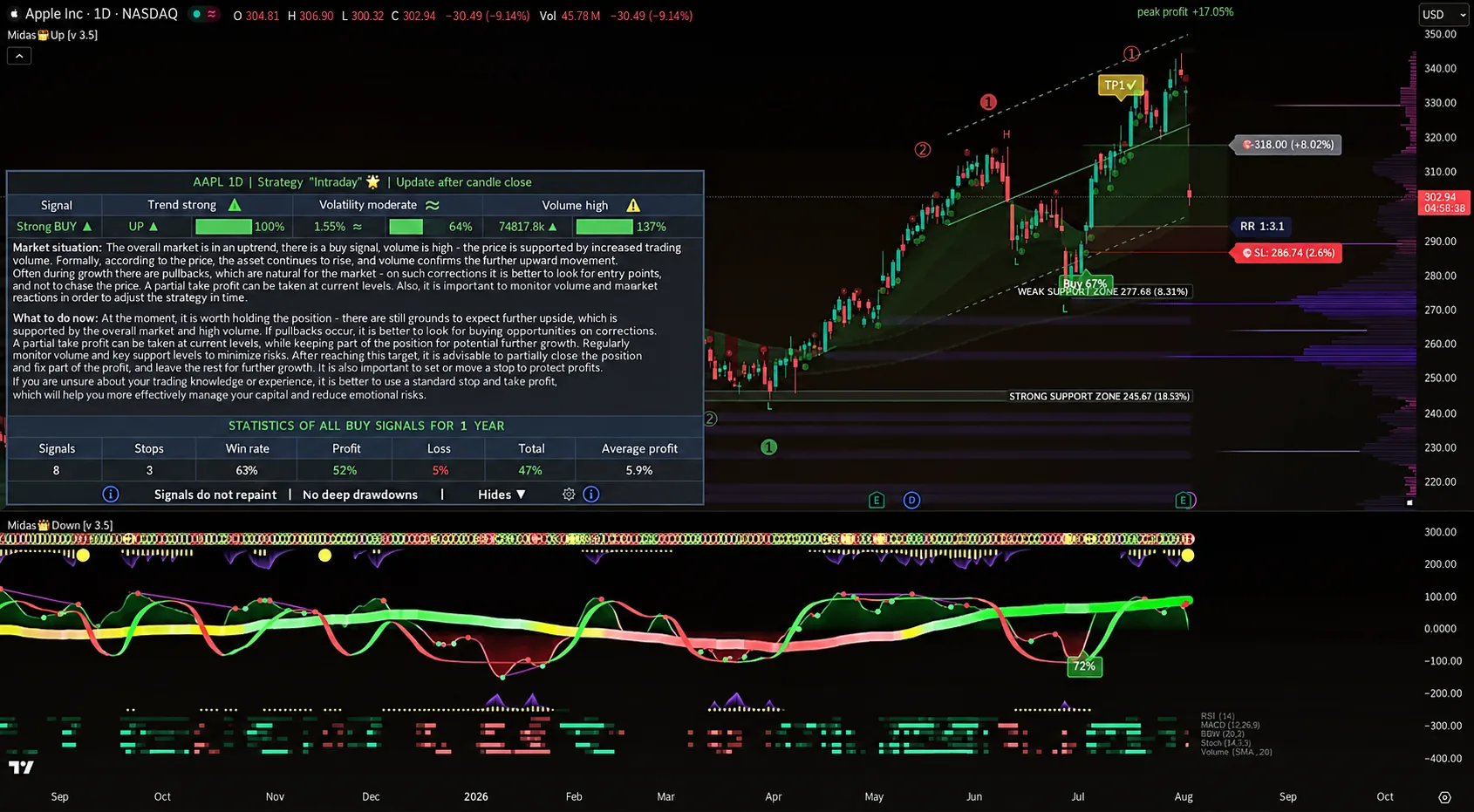Open the USD currency dropdown
1474x812 pixels.
1444,15
